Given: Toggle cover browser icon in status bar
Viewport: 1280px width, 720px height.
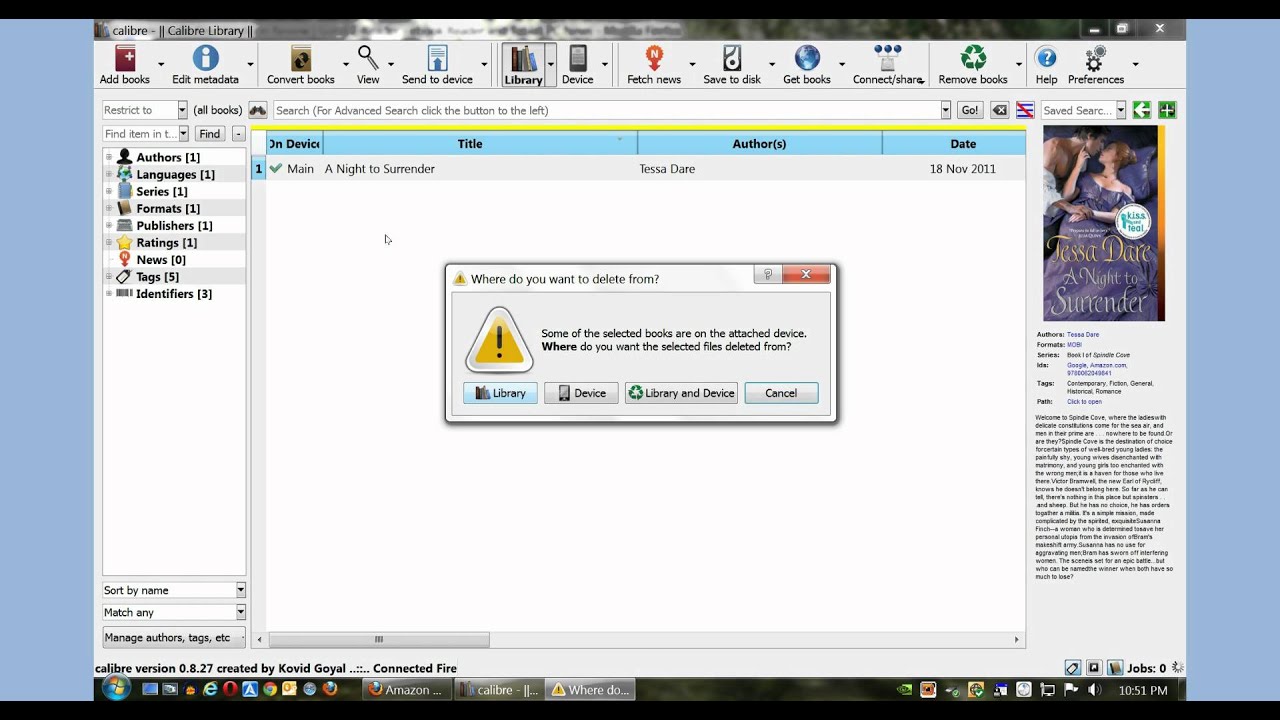Looking at the screenshot, I should [1094, 668].
